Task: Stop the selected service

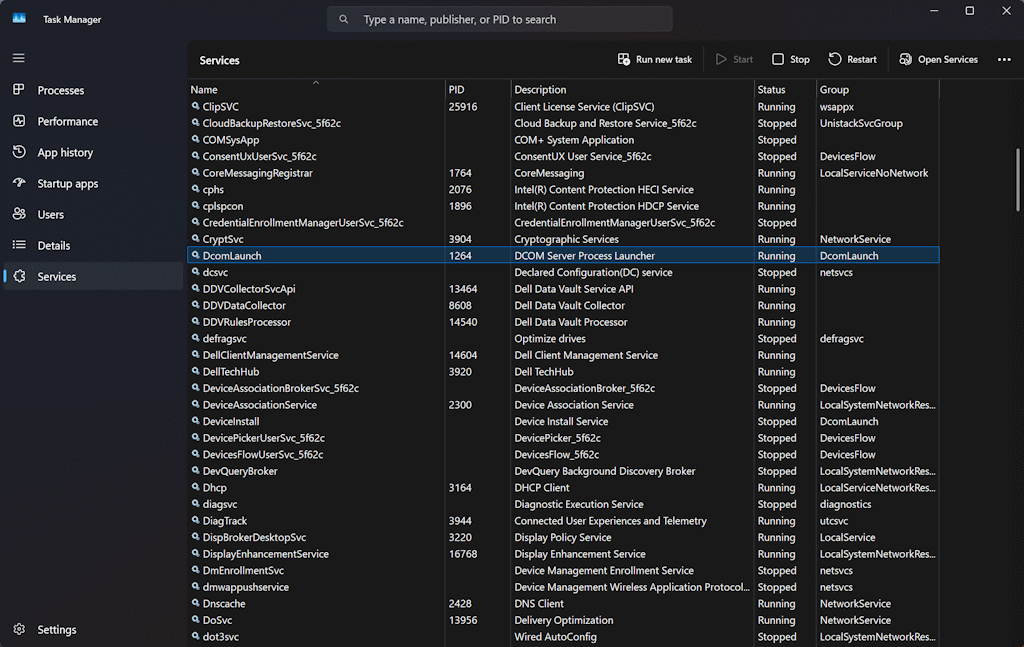Action: pyautogui.click(x=790, y=59)
